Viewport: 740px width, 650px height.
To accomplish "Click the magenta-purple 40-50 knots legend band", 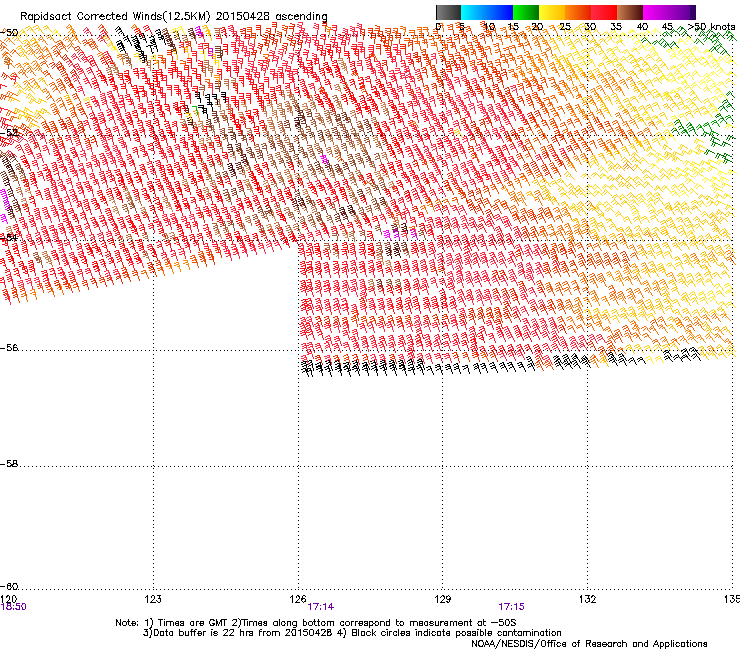I will pos(669,12).
